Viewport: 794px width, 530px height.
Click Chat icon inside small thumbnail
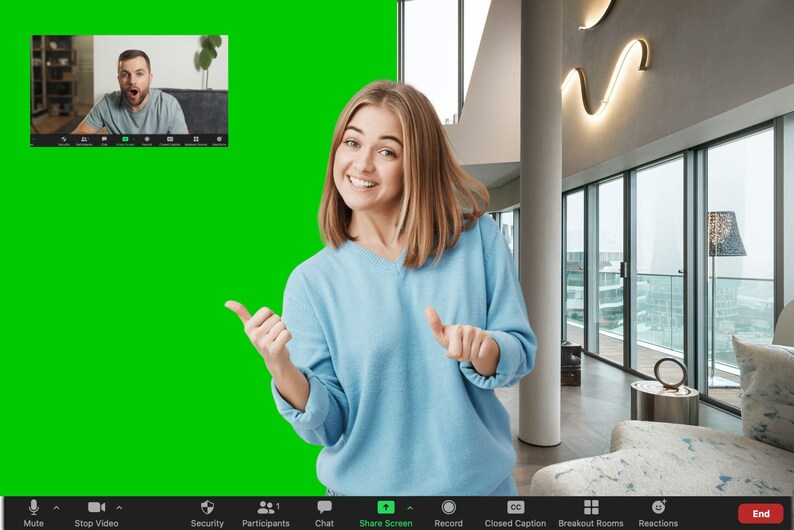(x=104, y=139)
